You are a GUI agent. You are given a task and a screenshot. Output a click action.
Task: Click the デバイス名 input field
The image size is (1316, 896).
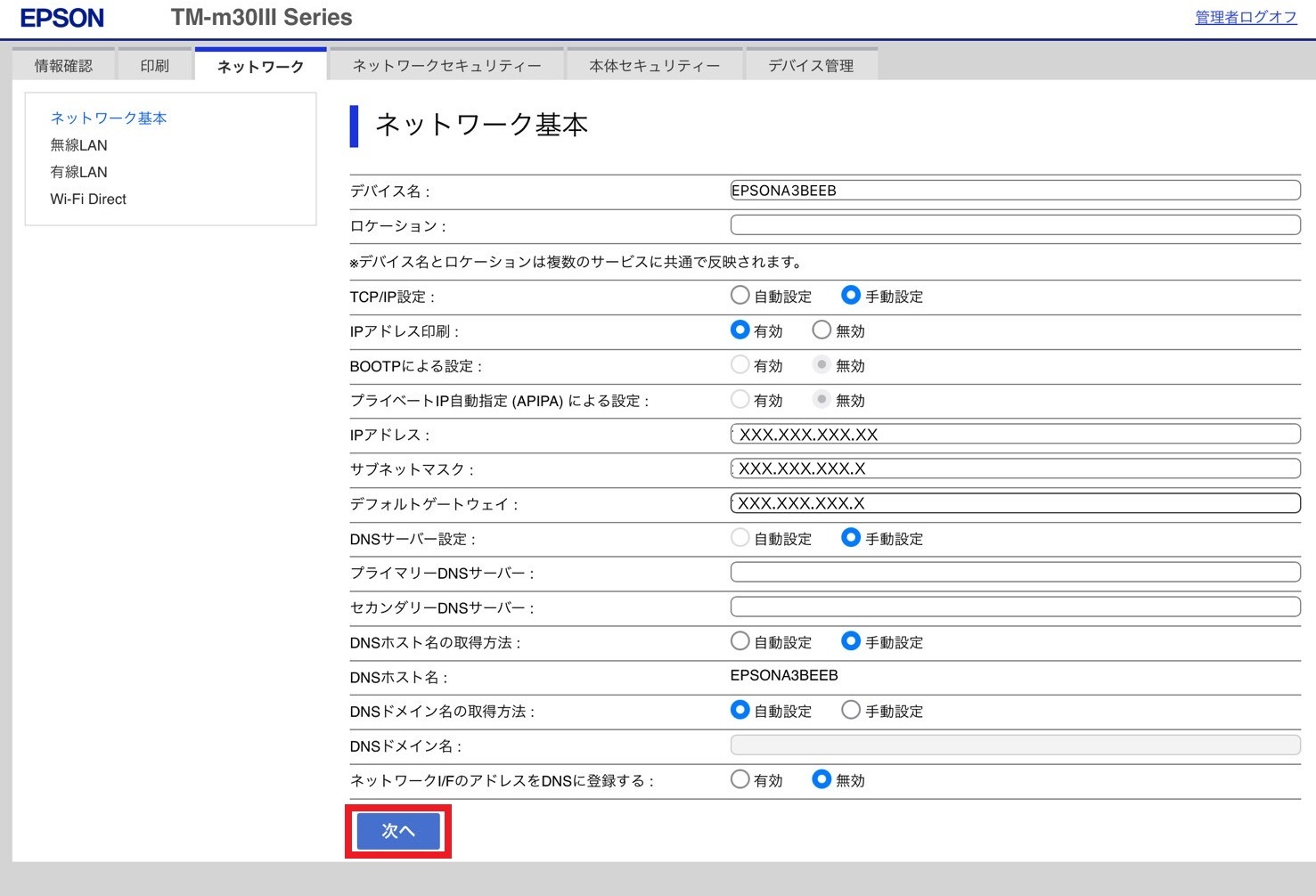tap(1014, 190)
